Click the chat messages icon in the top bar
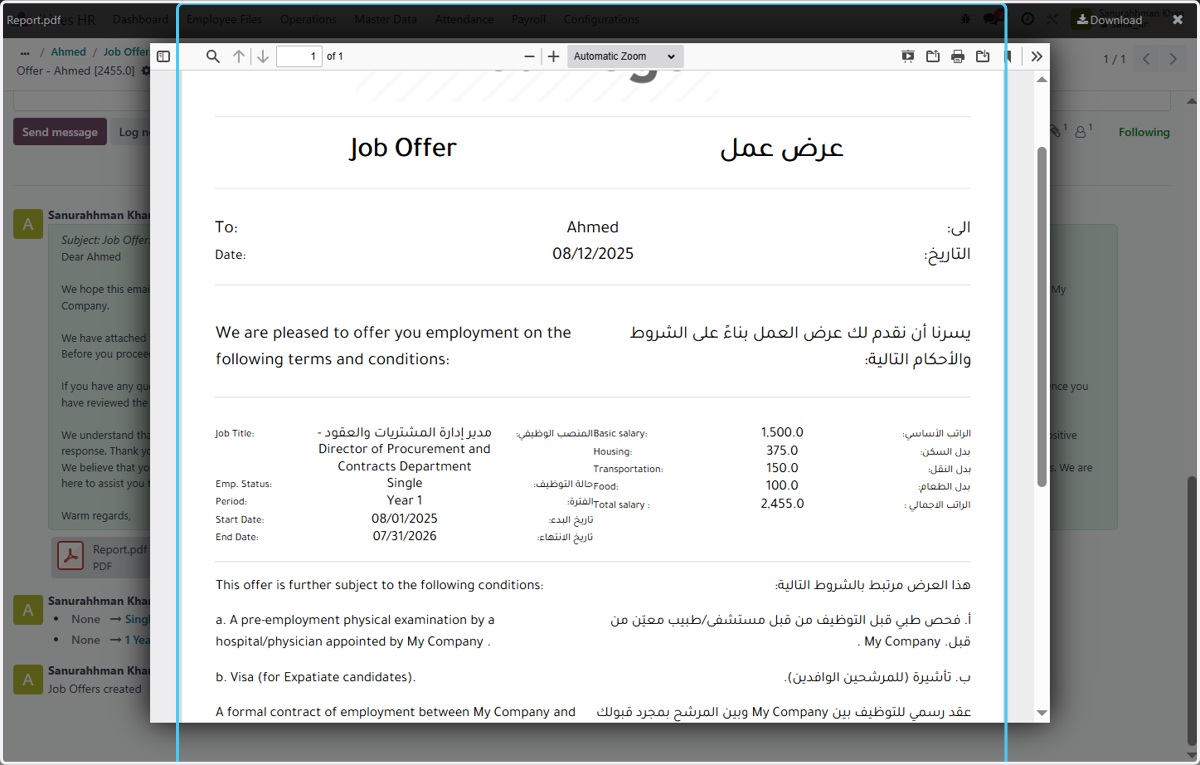The image size is (1200, 765). (992, 19)
